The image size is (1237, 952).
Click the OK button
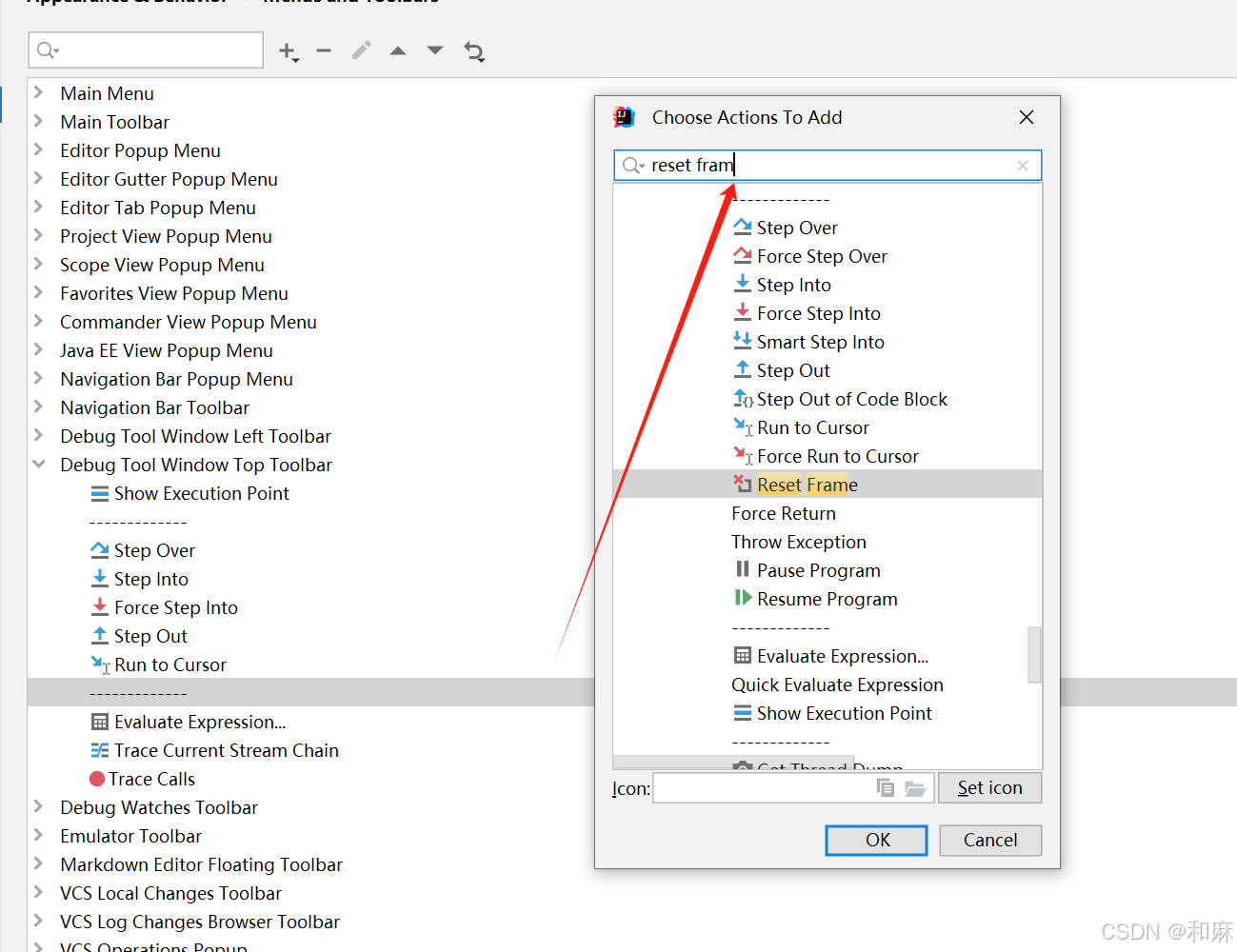click(x=875, y=840)
